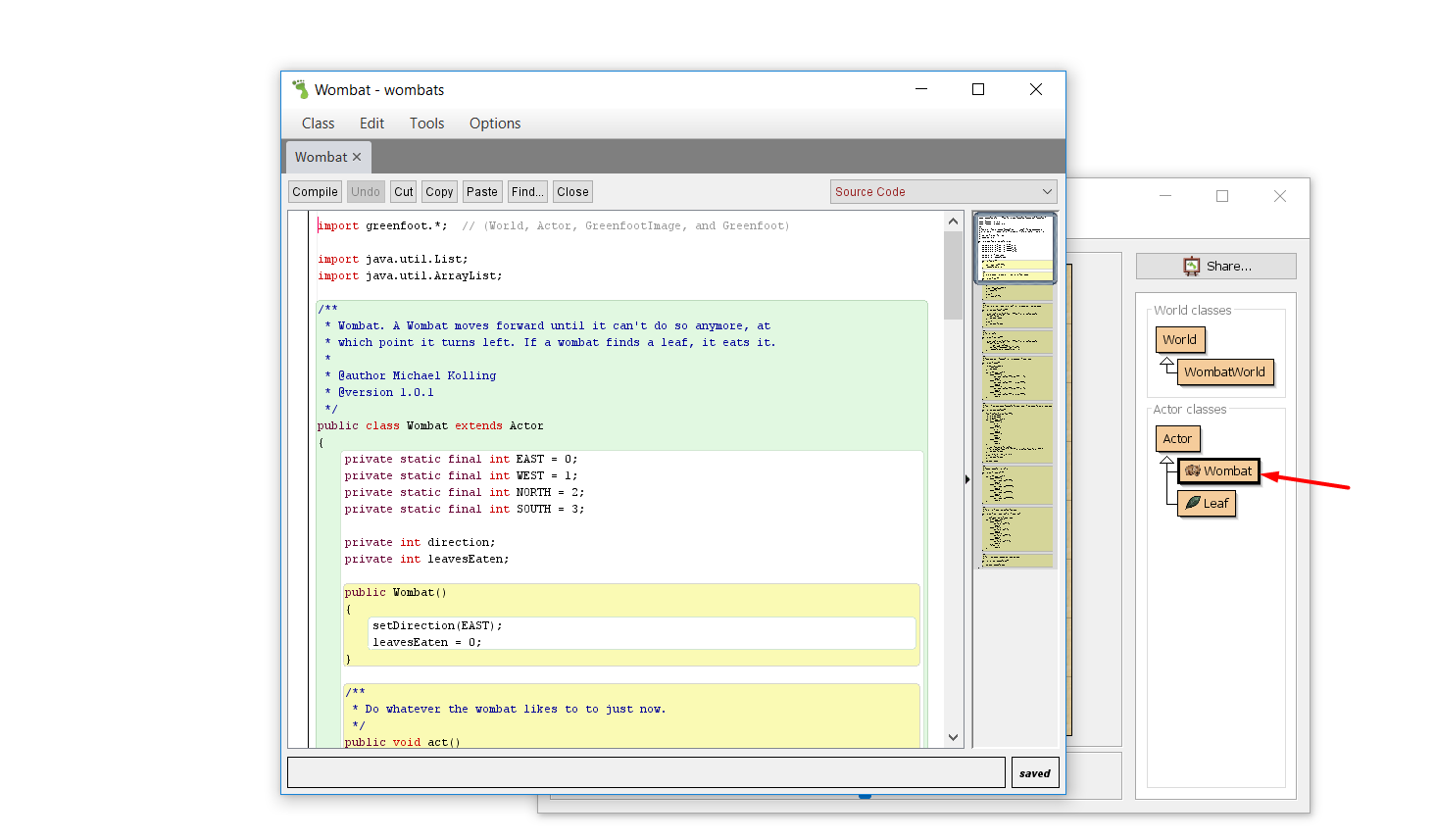
Task: Click the 'public class Wombat extends Actor' line
Action: [429, 426]
